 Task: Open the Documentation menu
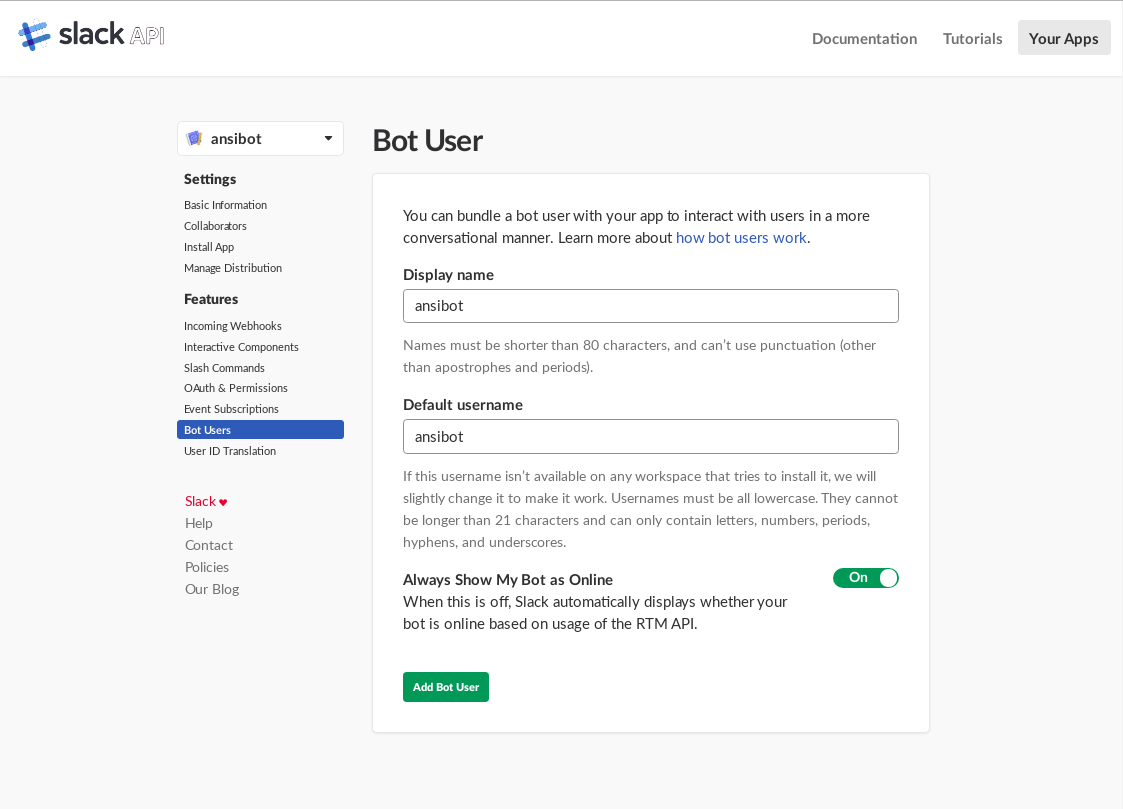pyautogui.click(x=864, y=38)
